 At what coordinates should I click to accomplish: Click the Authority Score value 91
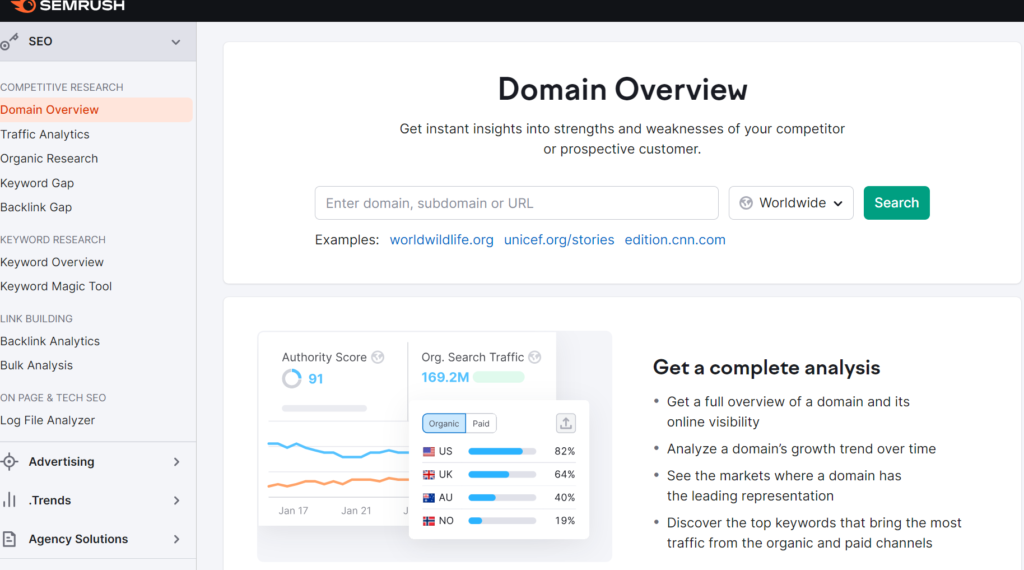pyautogui.click(x=315, y=379)
